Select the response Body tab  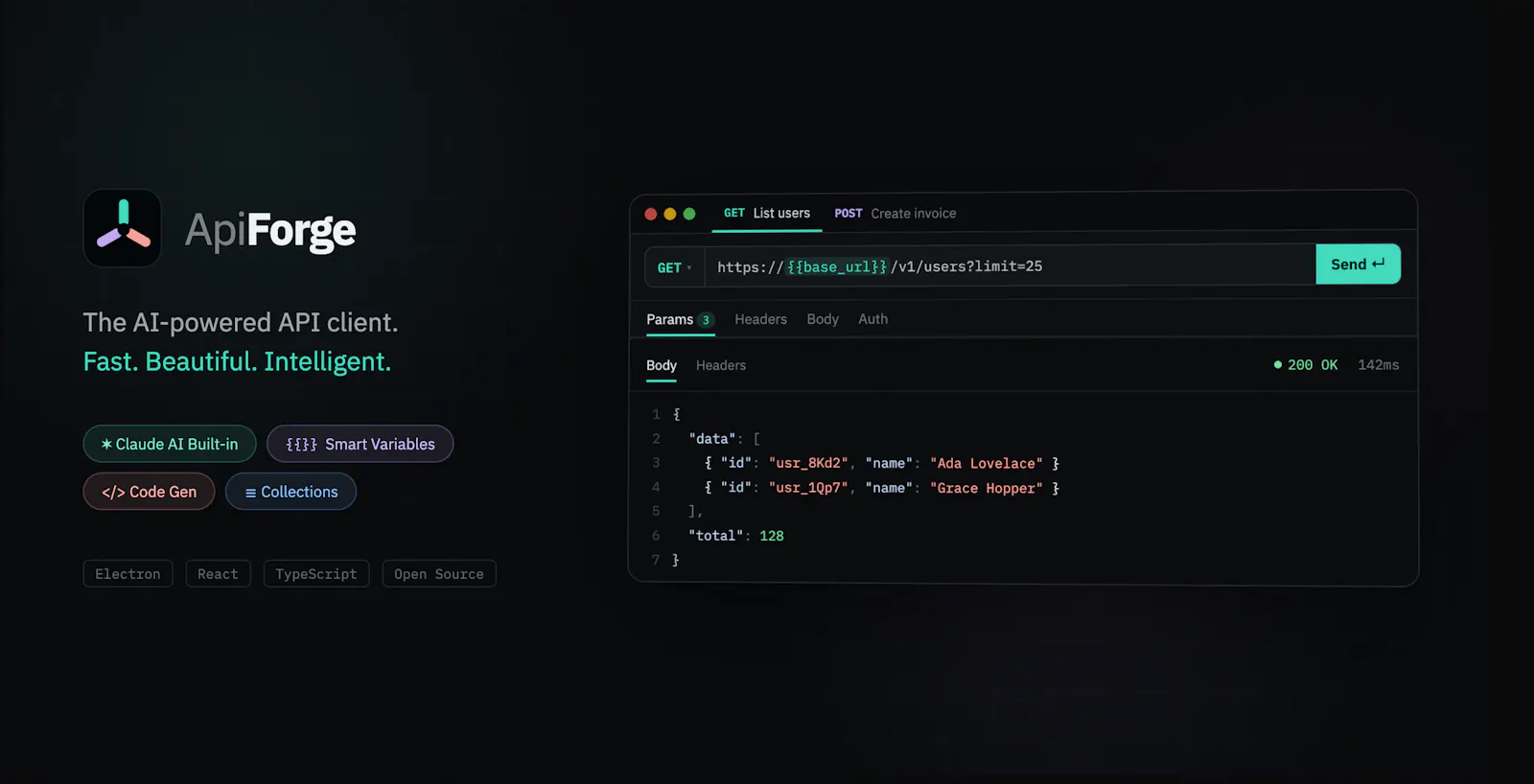[x=662, y=365]
